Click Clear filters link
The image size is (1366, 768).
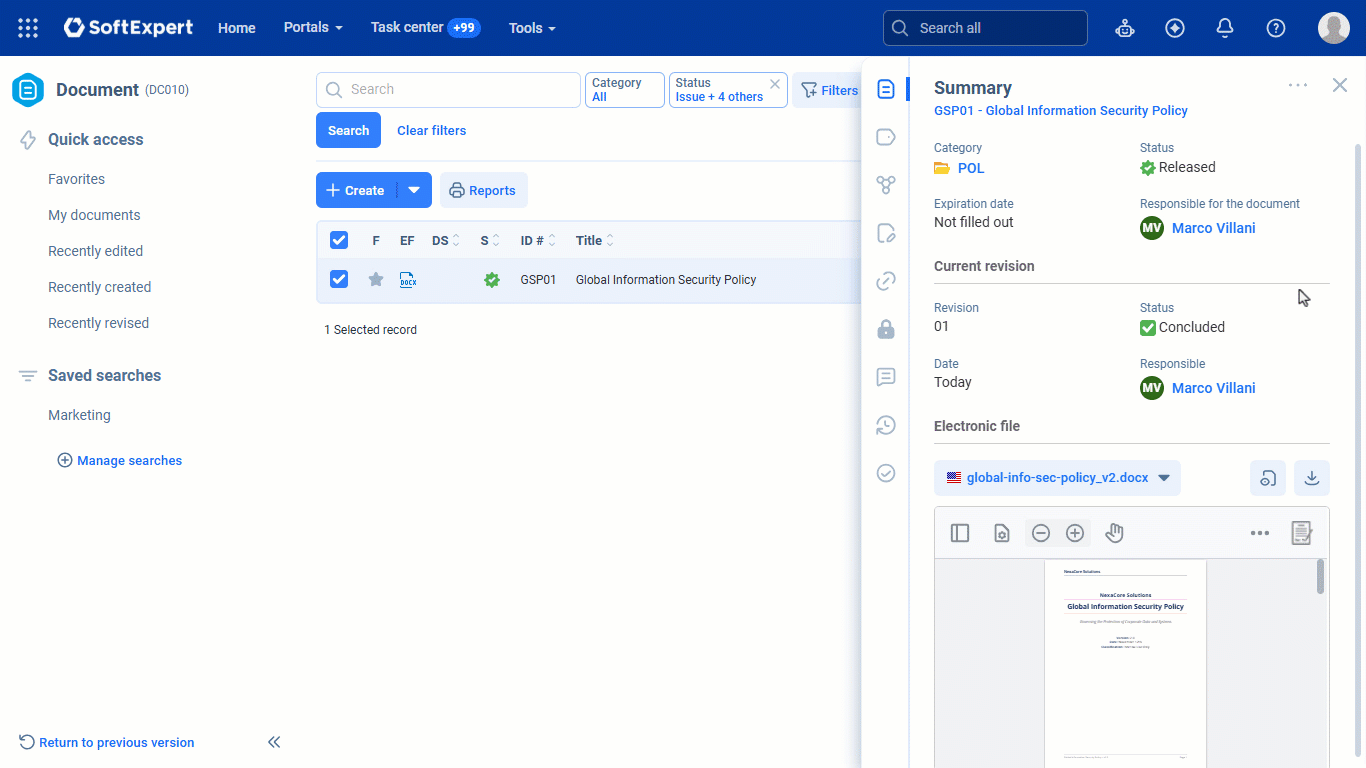point(431,130)
